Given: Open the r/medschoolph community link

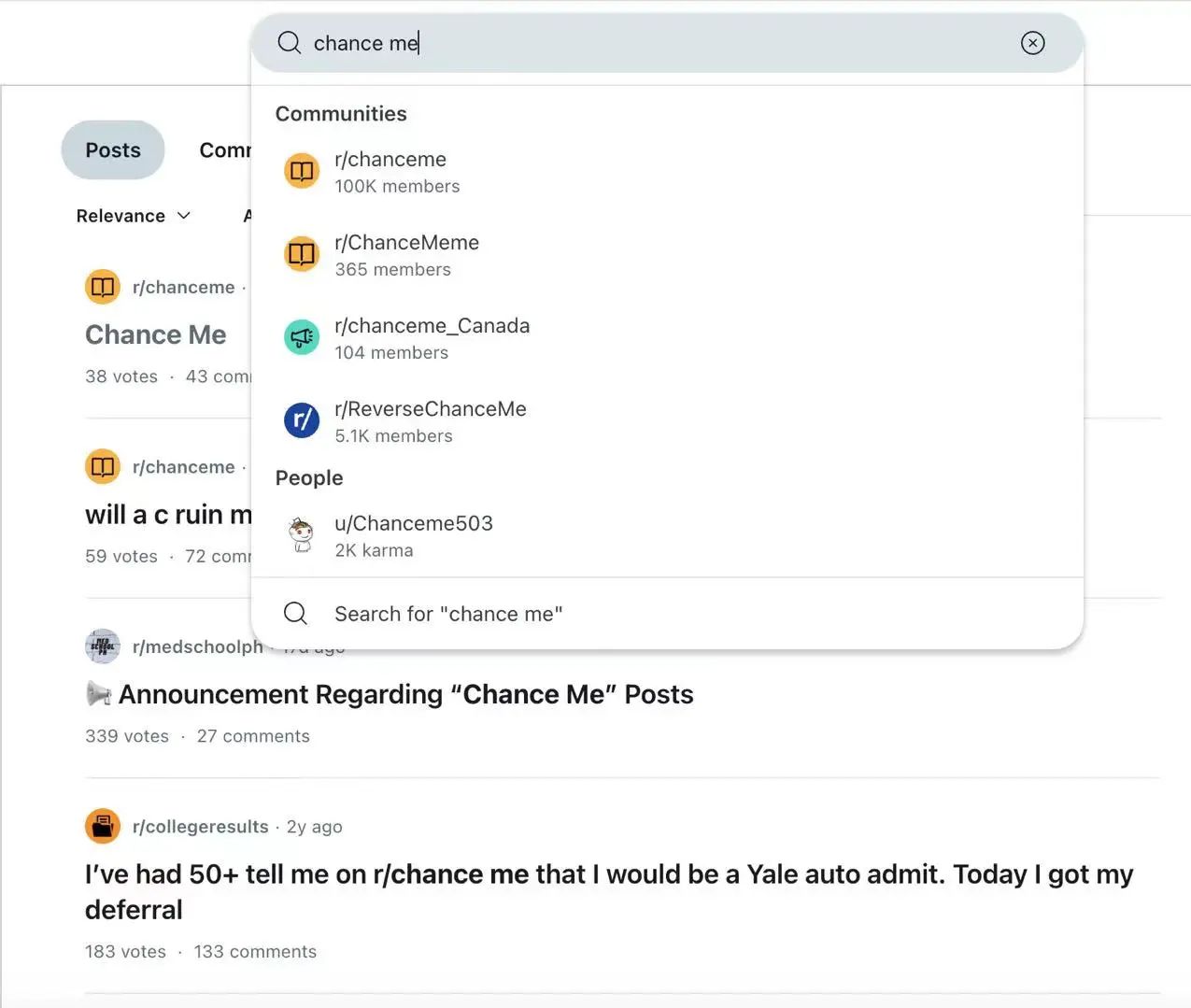Looking at the screenshot, I should pos(198,646).
